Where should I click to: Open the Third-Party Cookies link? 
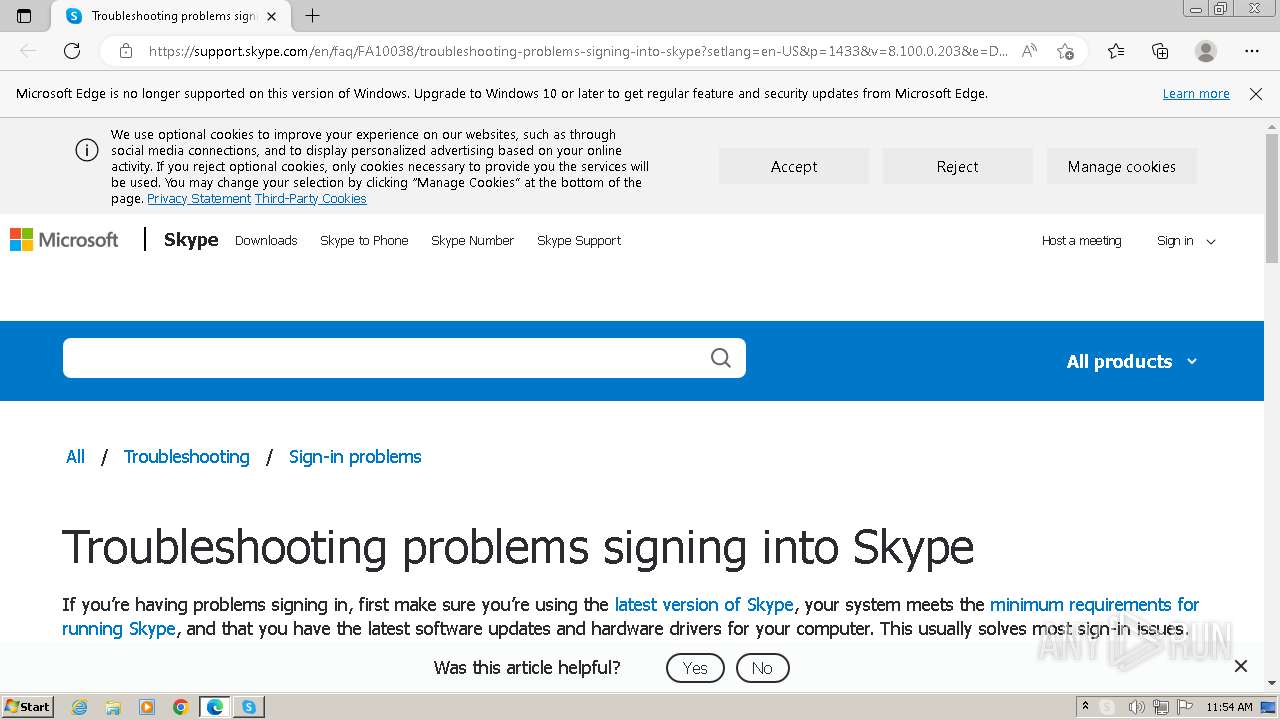coord(311,199)
